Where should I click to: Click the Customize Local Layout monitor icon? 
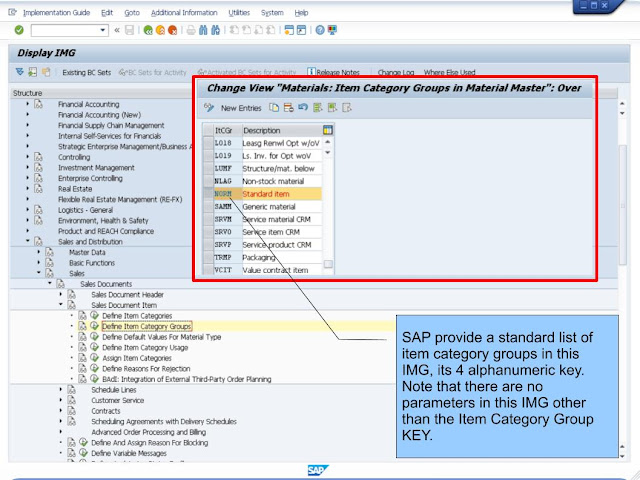pos(333,30)
